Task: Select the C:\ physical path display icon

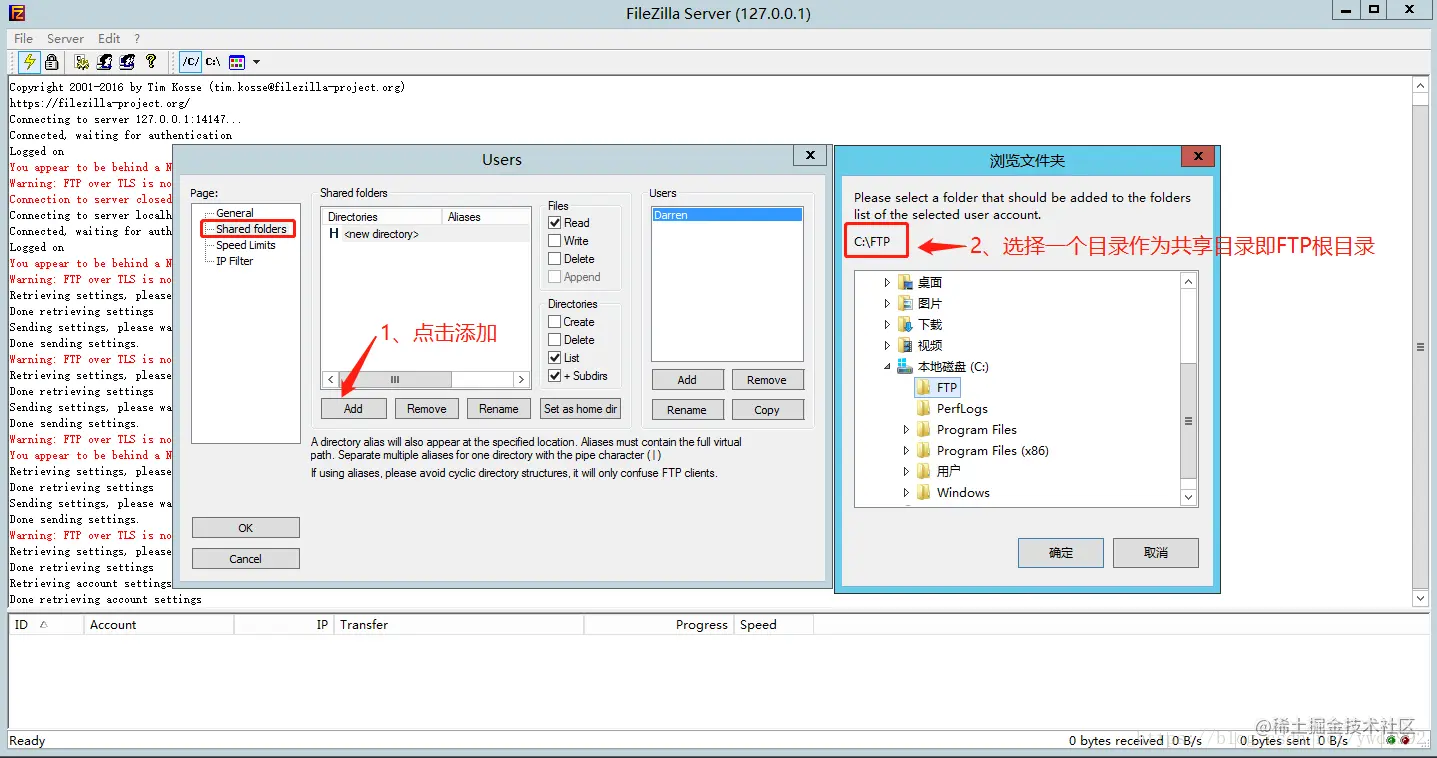Action: 213,62
